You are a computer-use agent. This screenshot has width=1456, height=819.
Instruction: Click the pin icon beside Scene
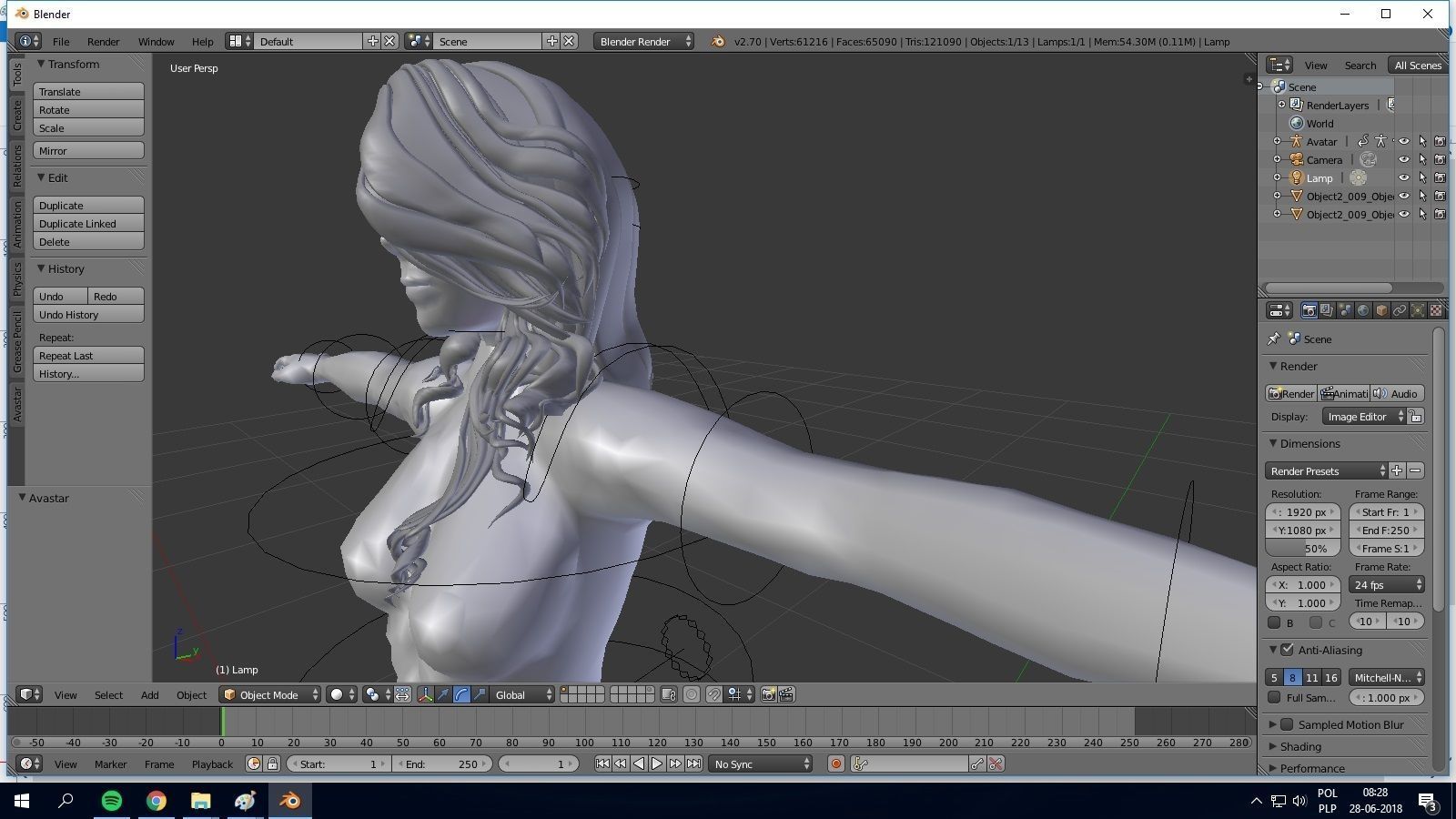pyautogui.click(x=1273, y=339)
